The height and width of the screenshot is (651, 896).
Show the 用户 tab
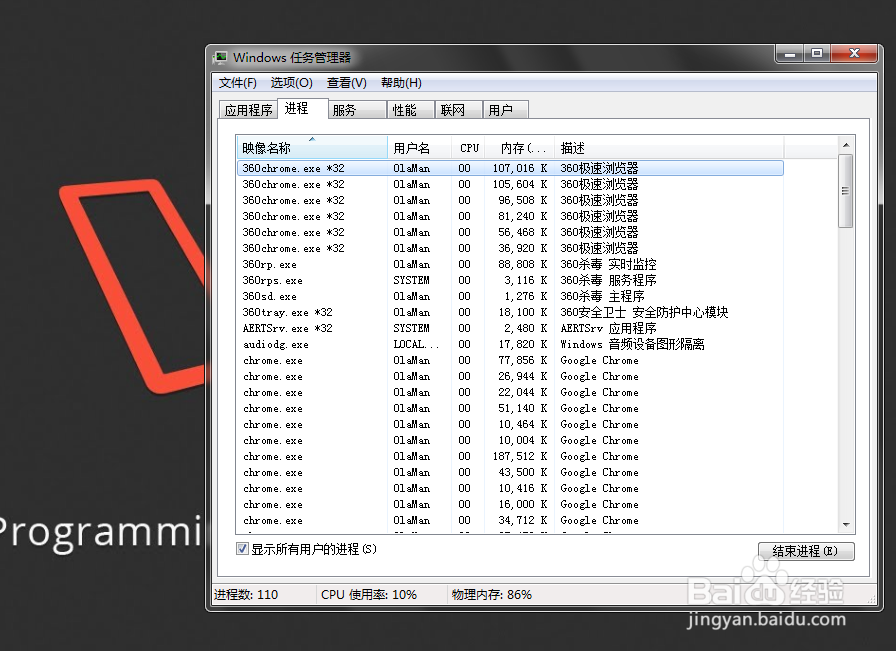(x=506, y=110)
